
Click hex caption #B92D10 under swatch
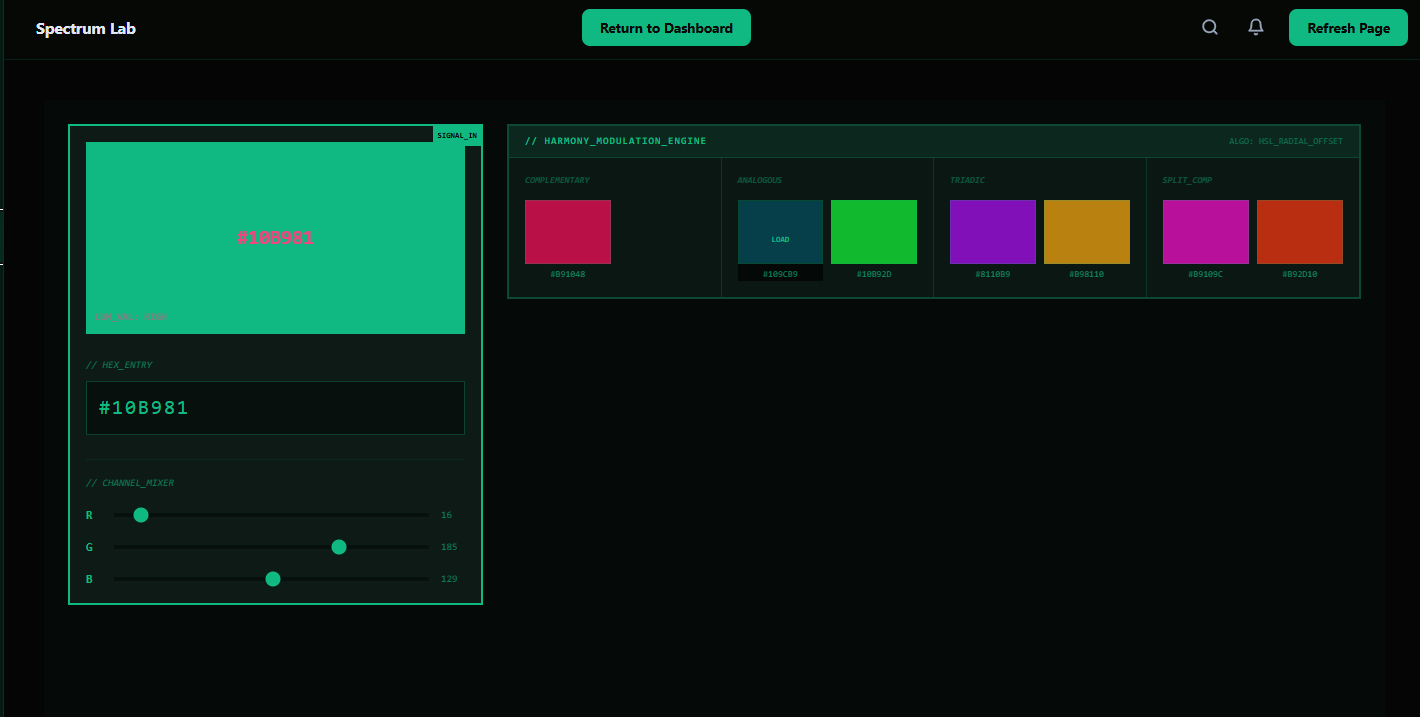click(x=1300, y=274)
